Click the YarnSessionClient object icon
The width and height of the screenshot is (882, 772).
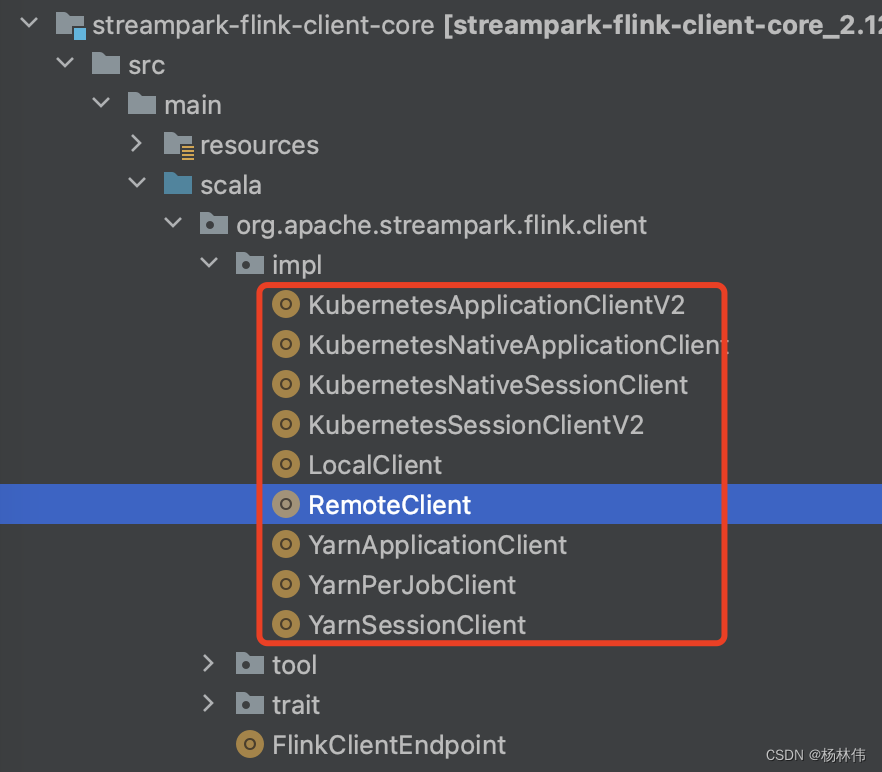click(x=286, y=624)
